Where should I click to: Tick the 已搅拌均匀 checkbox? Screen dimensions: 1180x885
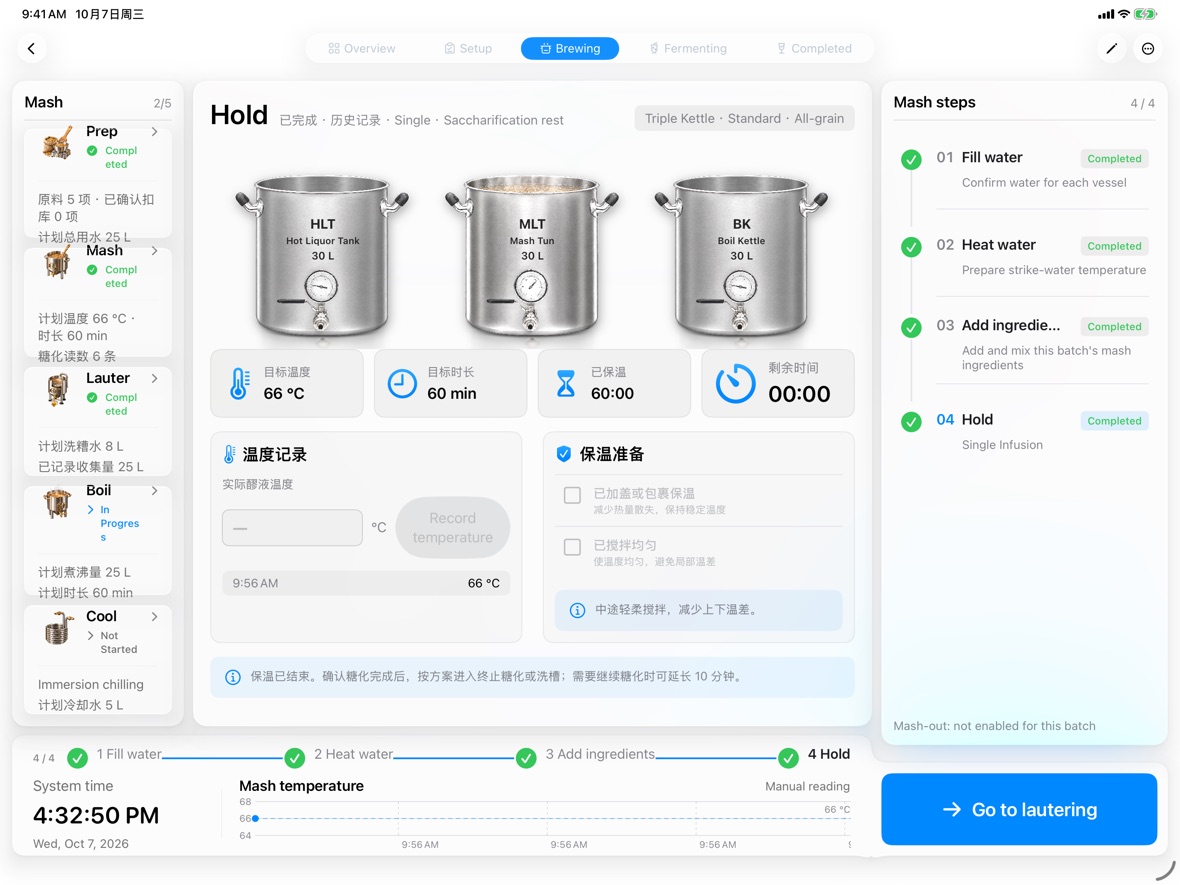572,546
